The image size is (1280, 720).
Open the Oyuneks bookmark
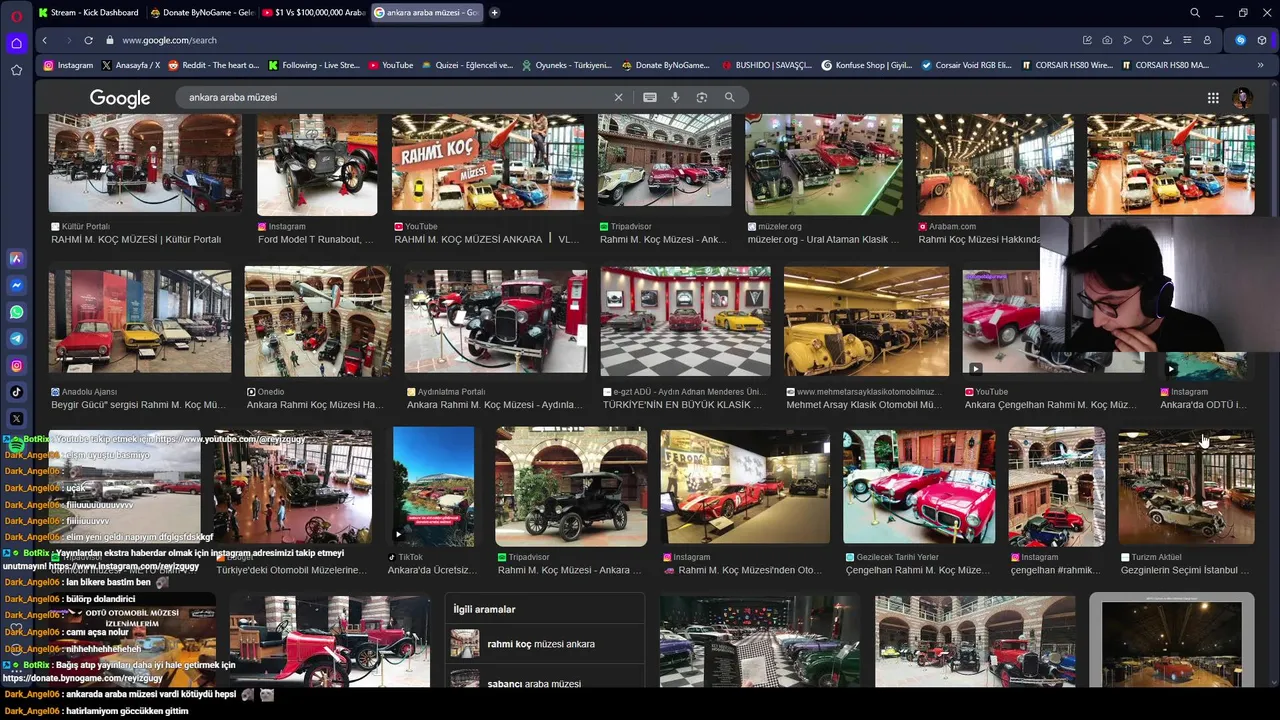[x=566, y=65]
